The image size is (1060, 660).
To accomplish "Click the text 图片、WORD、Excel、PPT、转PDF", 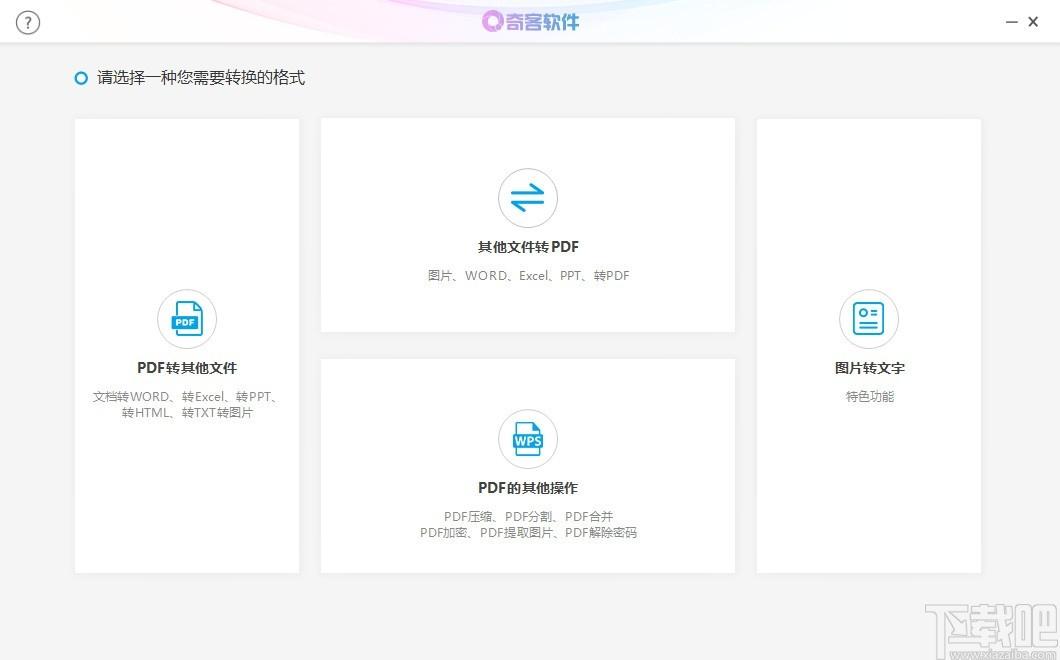I will pyautogui.click(x=529, y=275).
